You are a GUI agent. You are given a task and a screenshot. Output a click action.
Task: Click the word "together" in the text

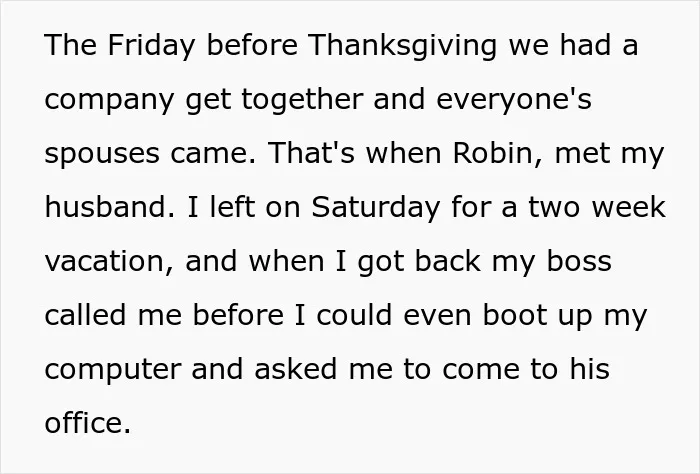302,100
